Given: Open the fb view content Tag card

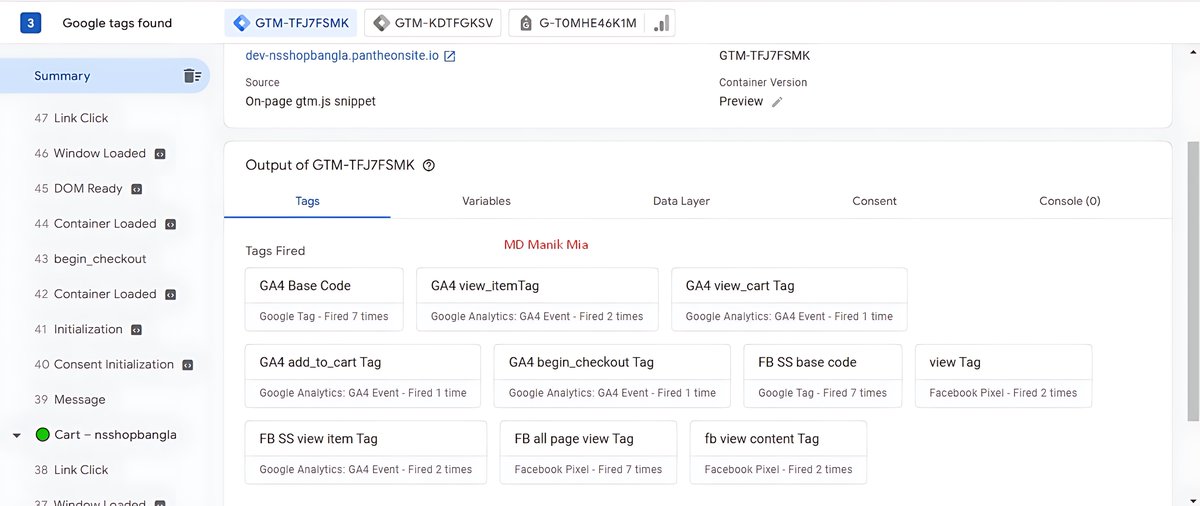Looking at the screenshot, I should point(778,453).
